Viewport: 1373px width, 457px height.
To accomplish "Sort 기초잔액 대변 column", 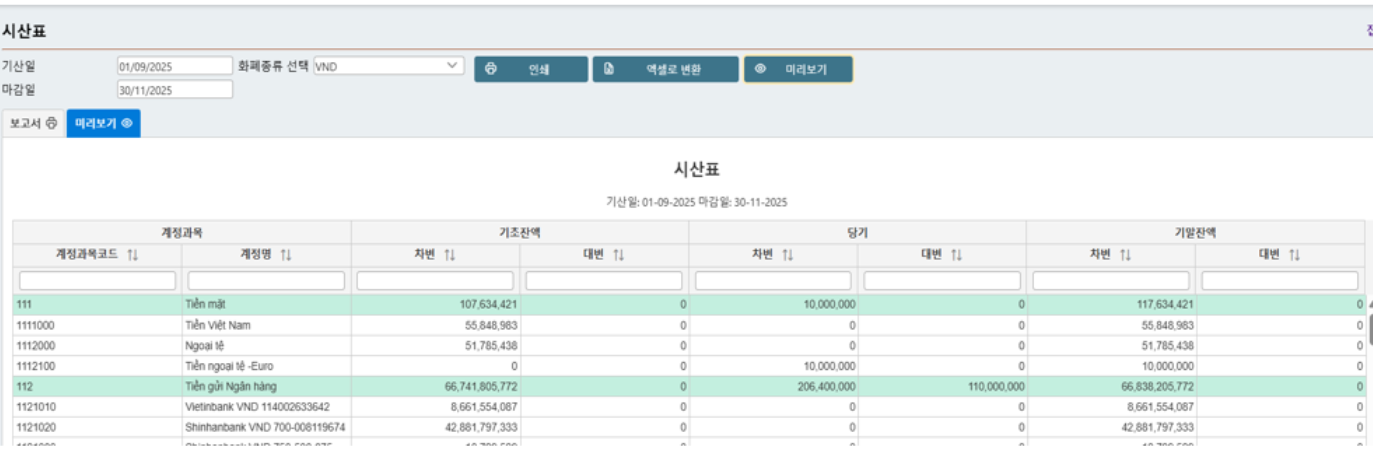I will click(619, 256).
